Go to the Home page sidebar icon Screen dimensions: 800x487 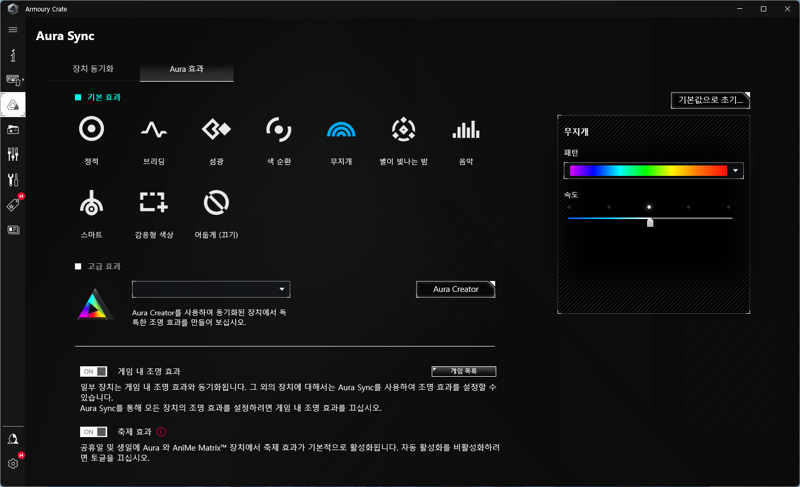(13, 55)
